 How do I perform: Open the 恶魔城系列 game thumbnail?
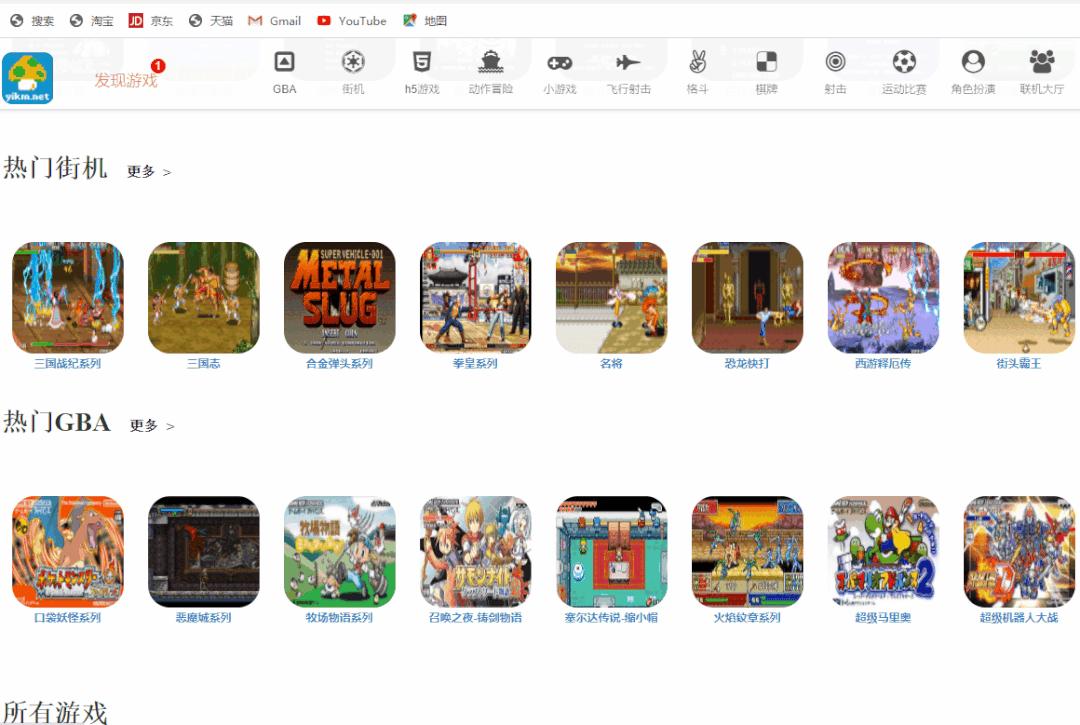pyautogui.click(x=204, y=551)
